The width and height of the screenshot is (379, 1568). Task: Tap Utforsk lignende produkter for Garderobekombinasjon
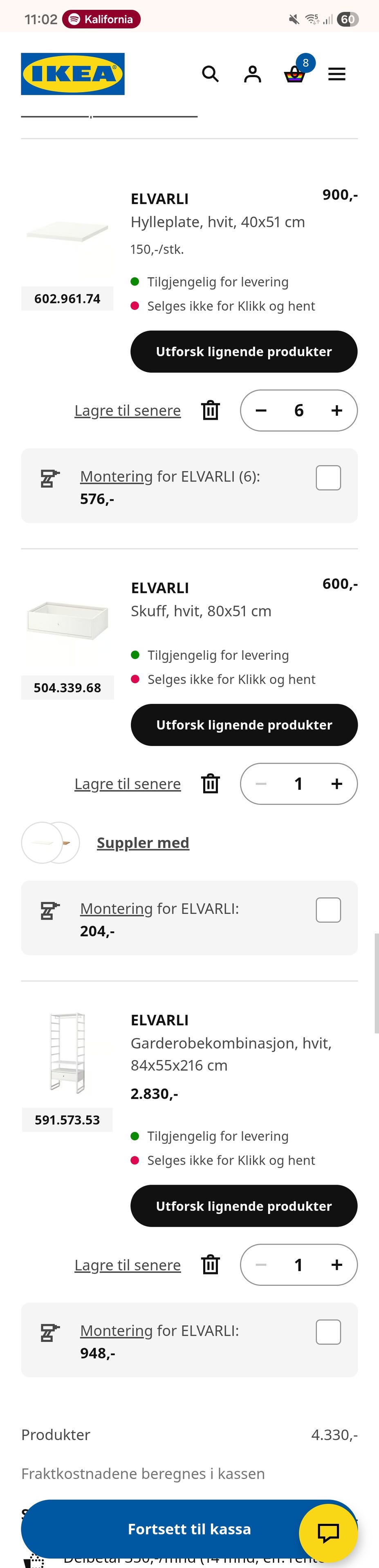click(244, 1206)
